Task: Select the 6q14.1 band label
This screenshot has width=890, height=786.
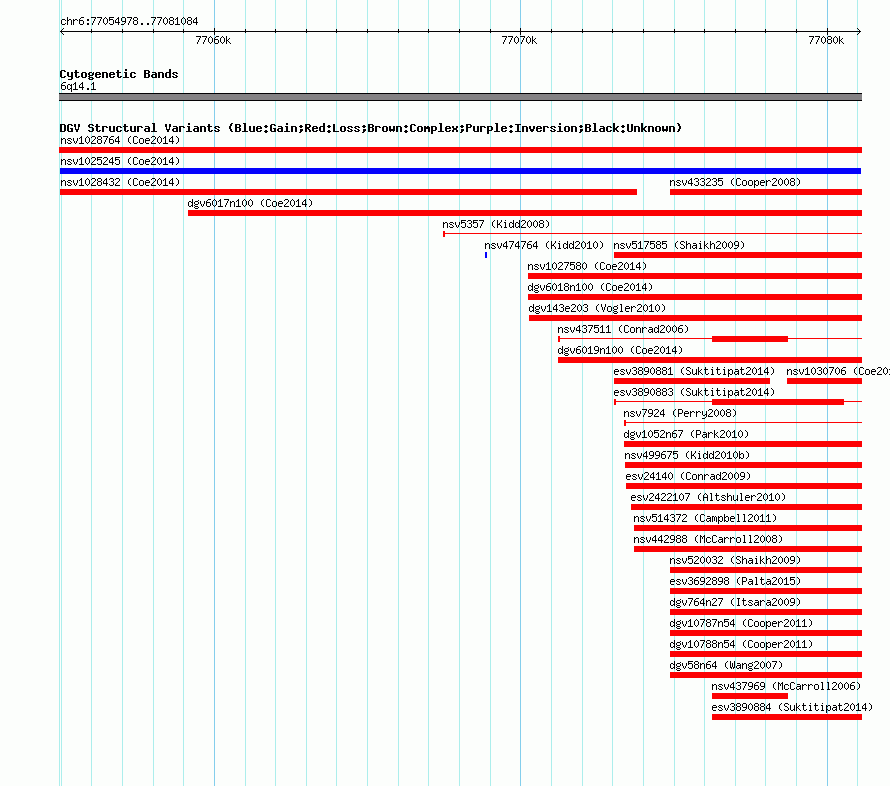Action: tap(78, 86)
